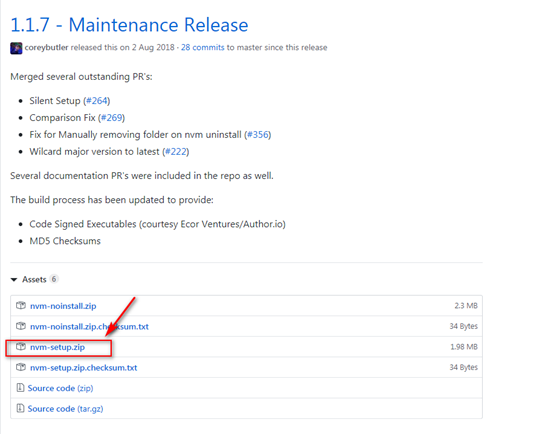554x434 pixels.
Task: Open the 1.1.7 - Maintenance Release title link
Action: coord(129,25)
